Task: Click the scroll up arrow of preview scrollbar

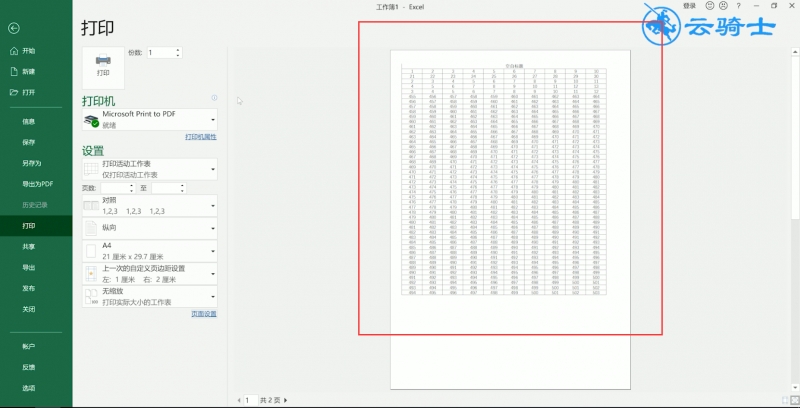Action: click(x=795, y=52)
